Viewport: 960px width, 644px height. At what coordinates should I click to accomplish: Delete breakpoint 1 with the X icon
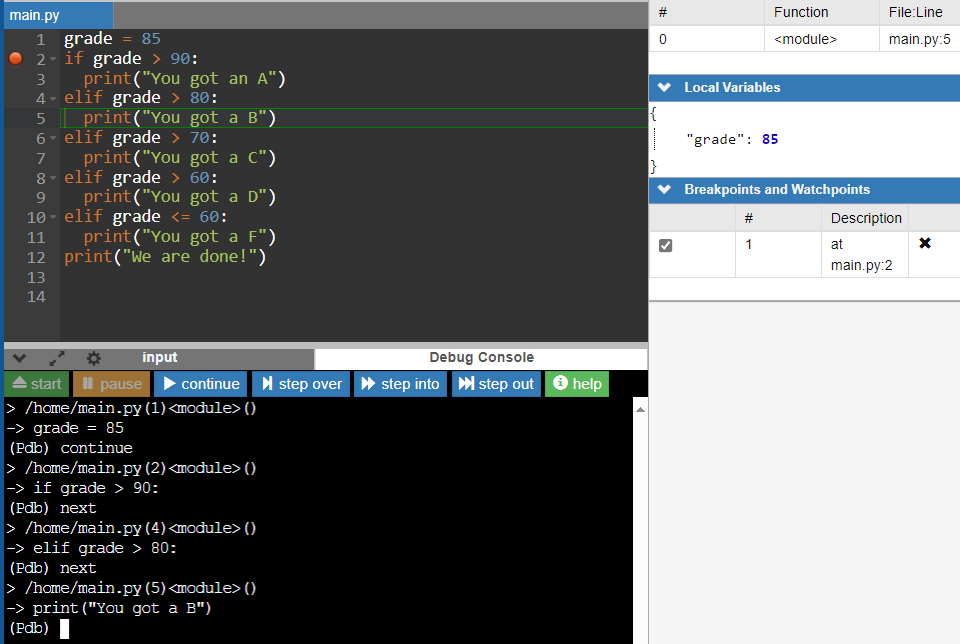[x=924, y=243]
